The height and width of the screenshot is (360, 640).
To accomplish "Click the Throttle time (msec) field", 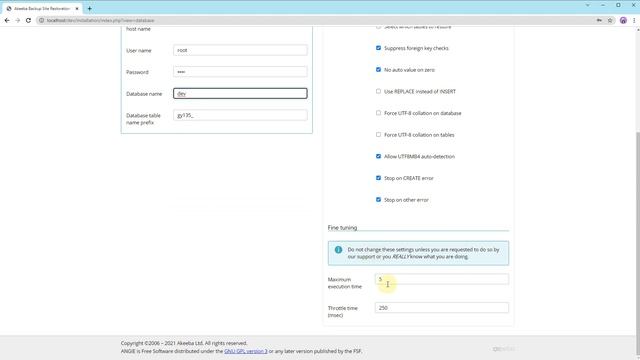I will coord(442,308).
